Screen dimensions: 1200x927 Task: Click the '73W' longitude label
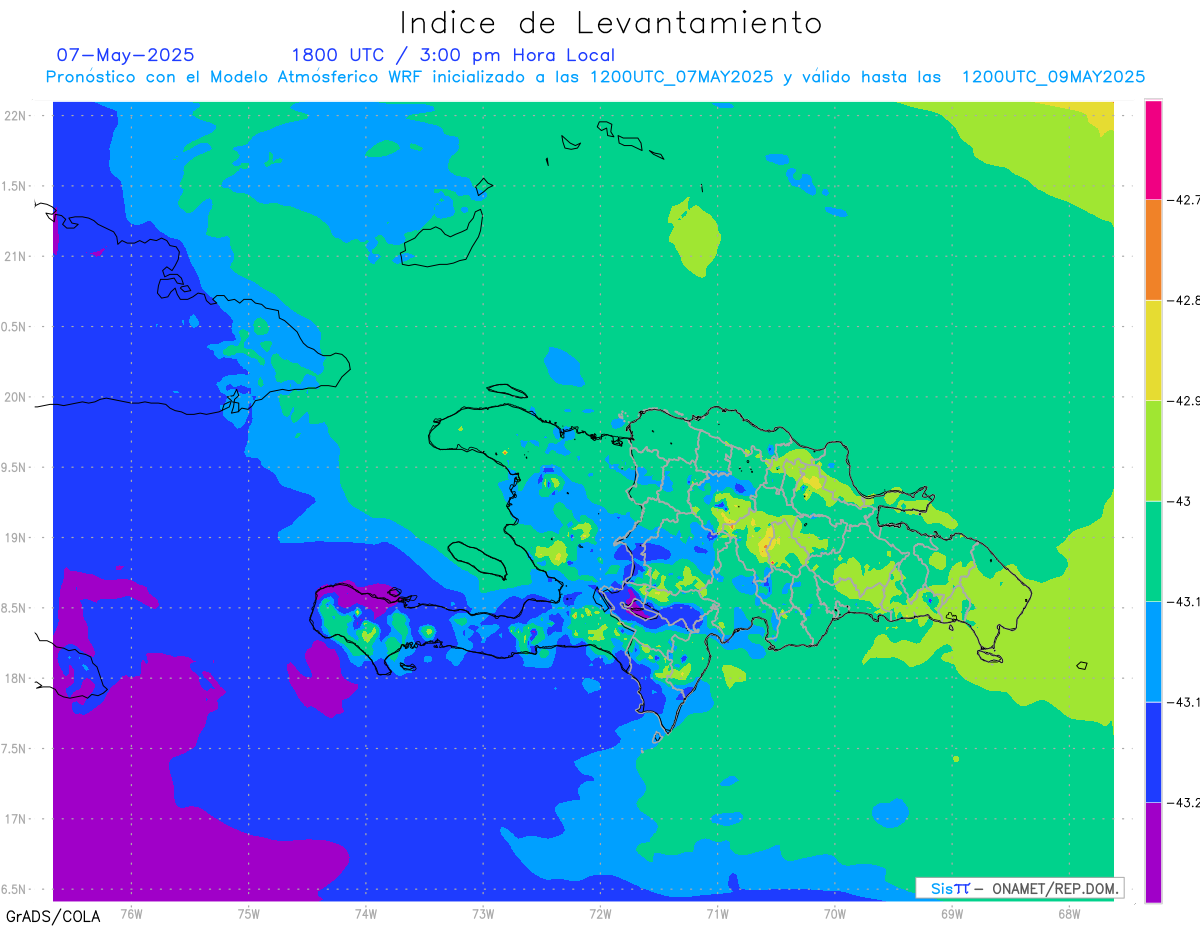pyautogui.click(x=482, y=913)
